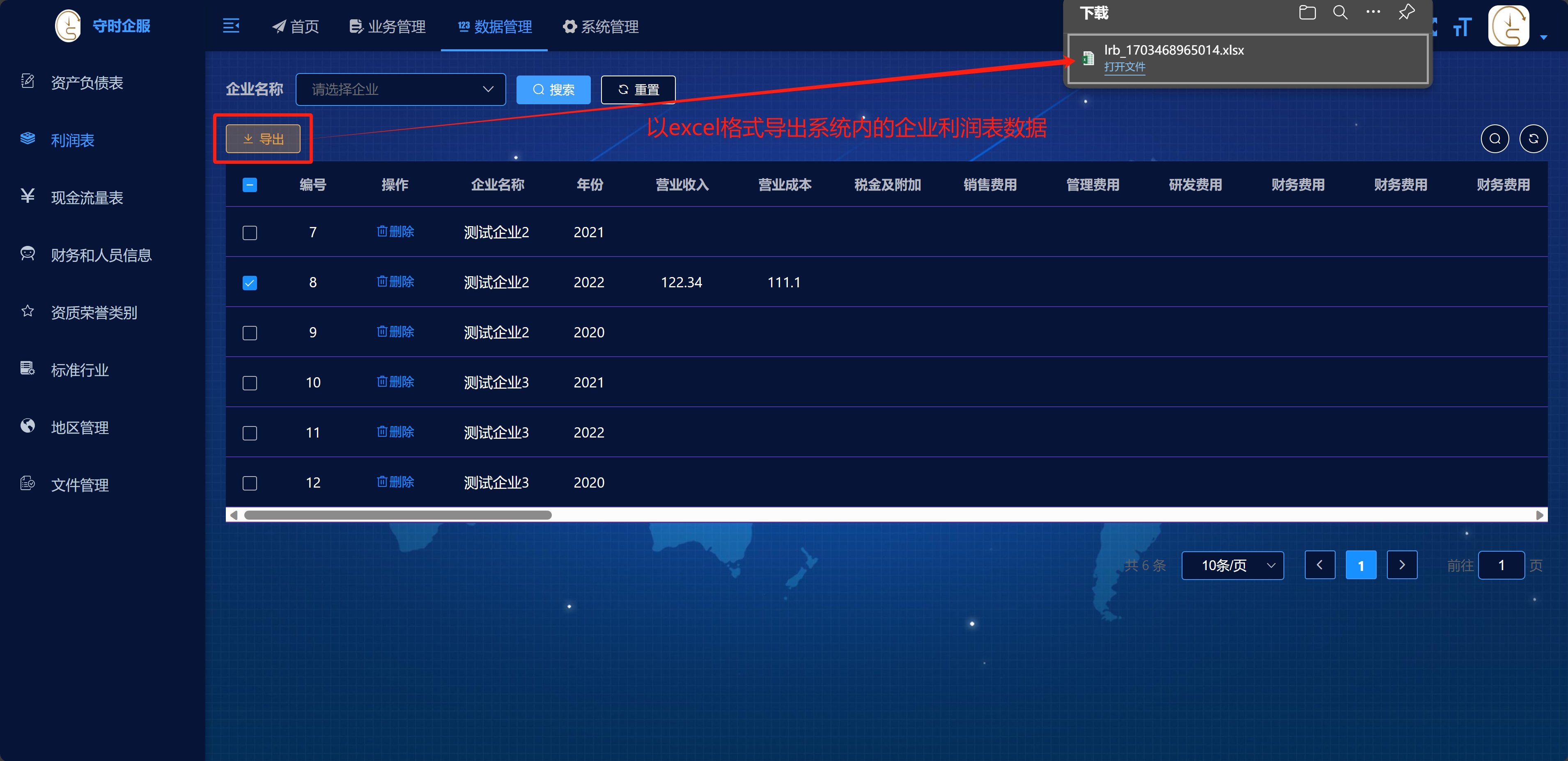The height and width of the screenshot is (761, 1568).
Task: Click the 搜索 button
Action: (x=553, y=90)
